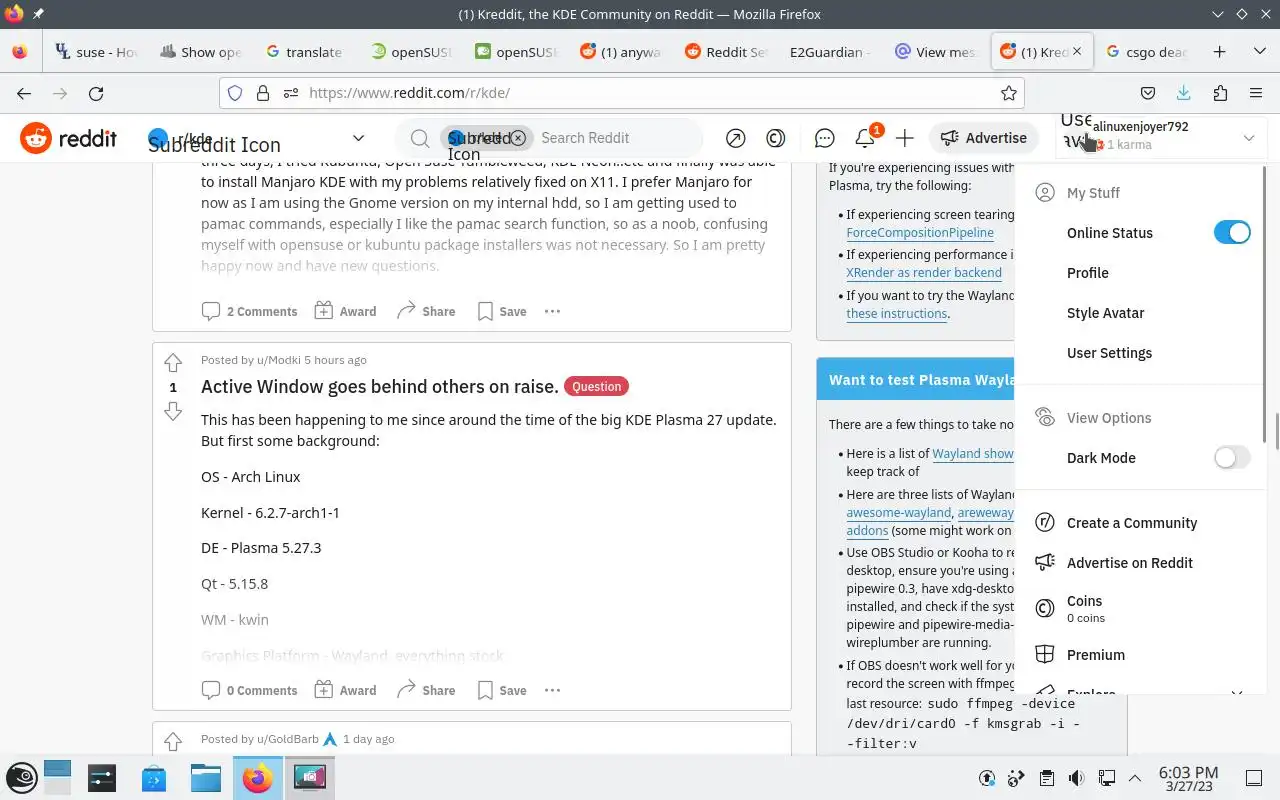Image resolution: width=1280 pixels, height=800 pixels.
Task: Share the Active Window post
Action: tap(426, 690)
